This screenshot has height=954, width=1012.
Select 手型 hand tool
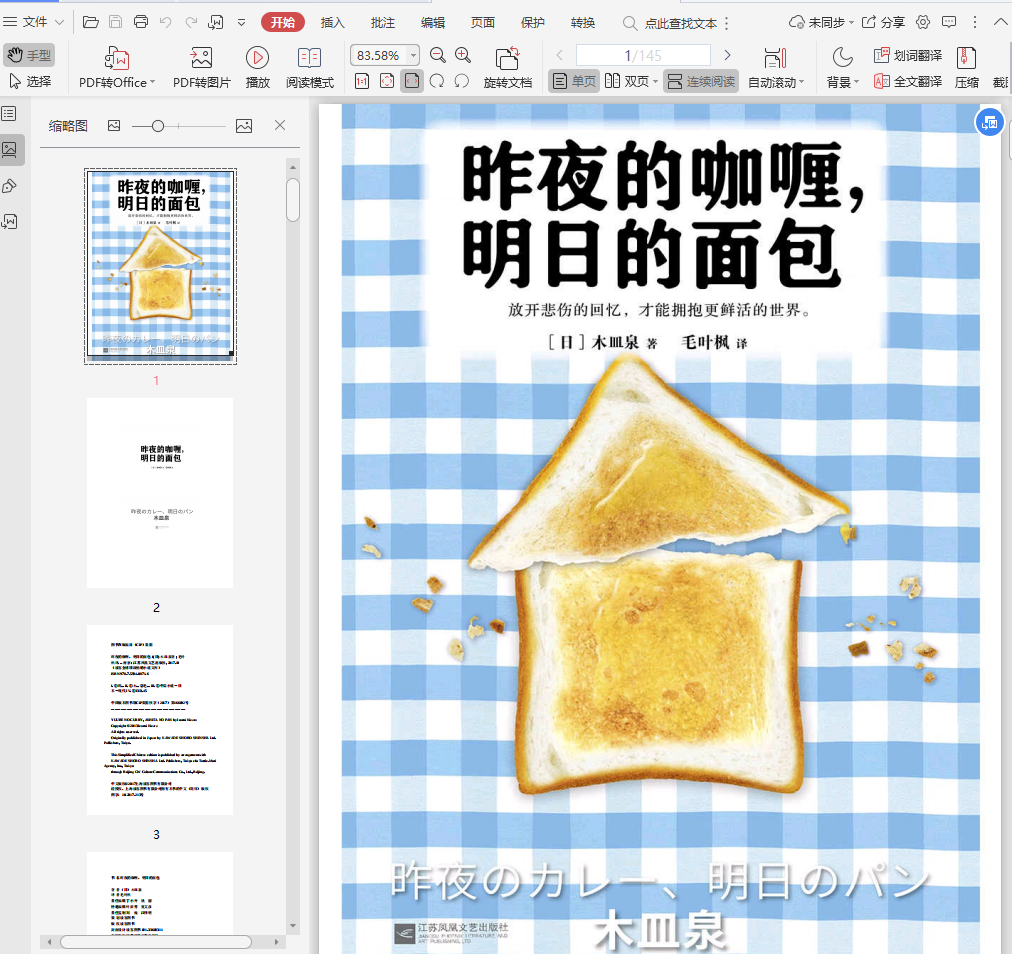pyautogui.click(x=29, y=56)
